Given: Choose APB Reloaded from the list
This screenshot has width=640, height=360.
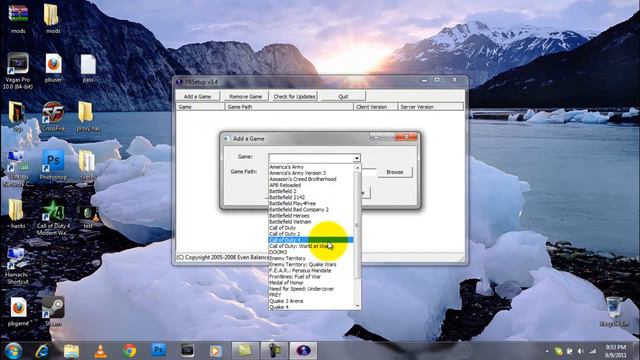Looking at the screenshot, I should (x=311, y=185).
